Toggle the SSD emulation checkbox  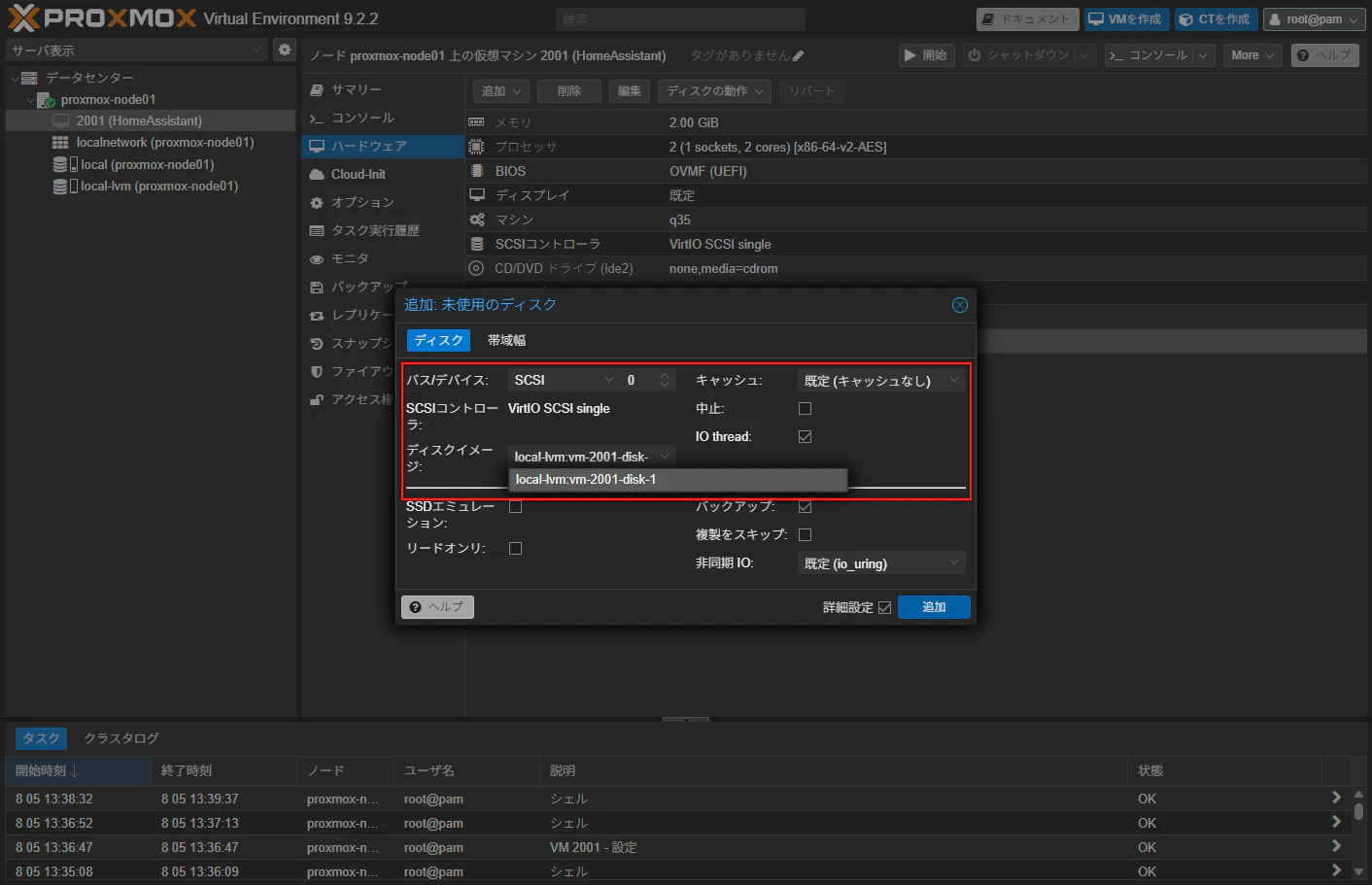tap(515, 507)
